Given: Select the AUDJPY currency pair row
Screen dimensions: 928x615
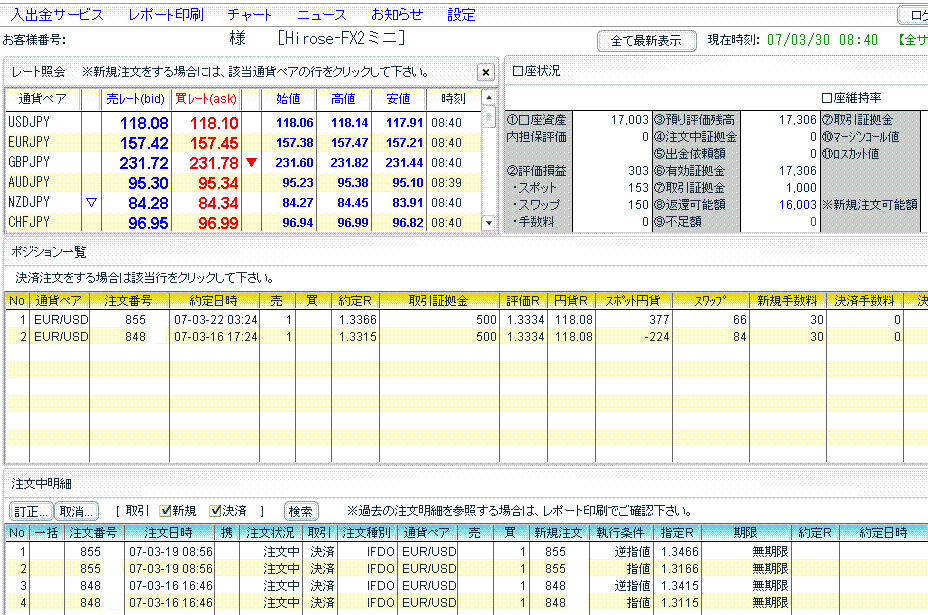Looking at the screenshot, I should coord(243,183).
